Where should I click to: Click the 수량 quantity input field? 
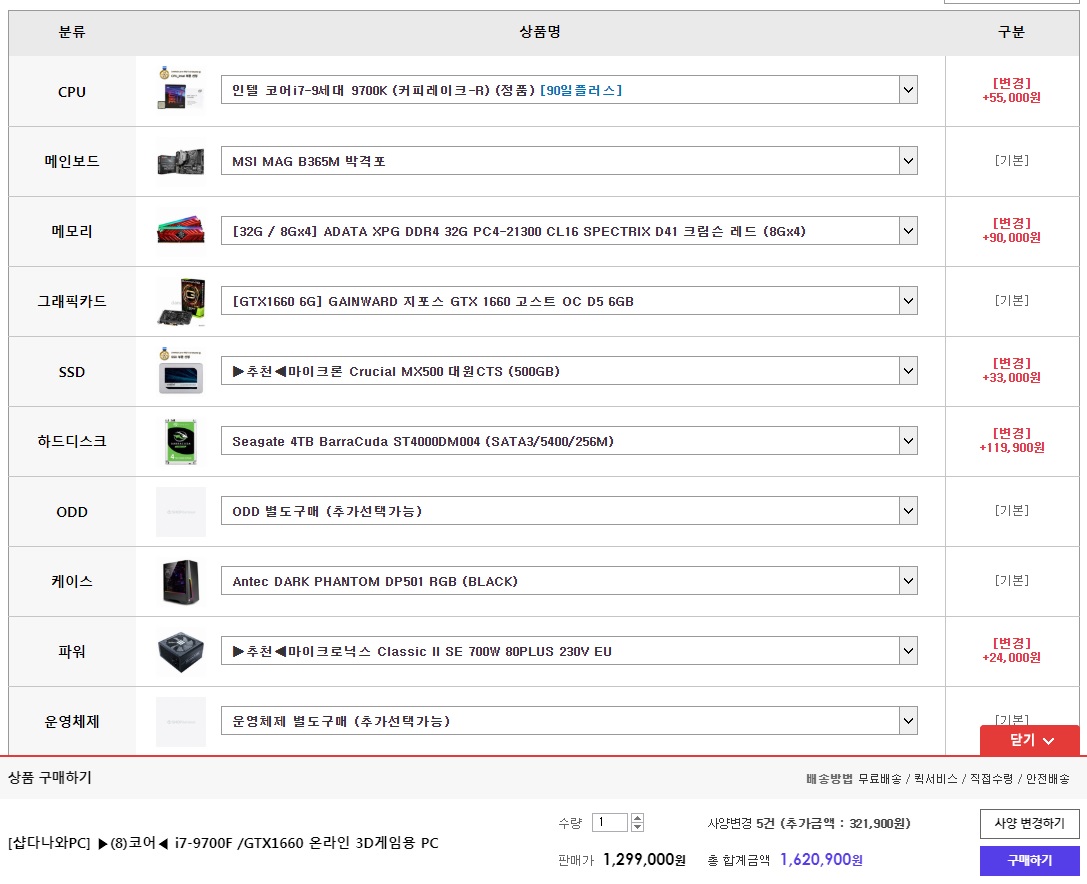click(609, 822)
